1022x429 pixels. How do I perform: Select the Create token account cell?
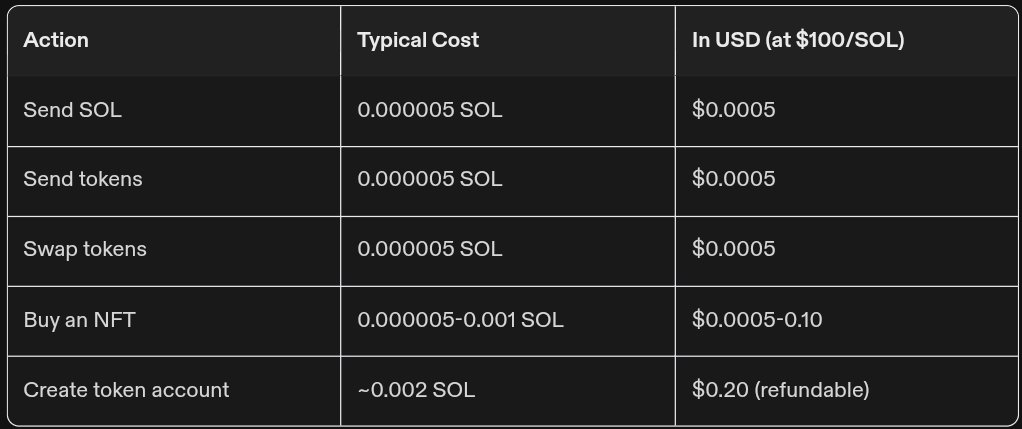tap(126, 390)
